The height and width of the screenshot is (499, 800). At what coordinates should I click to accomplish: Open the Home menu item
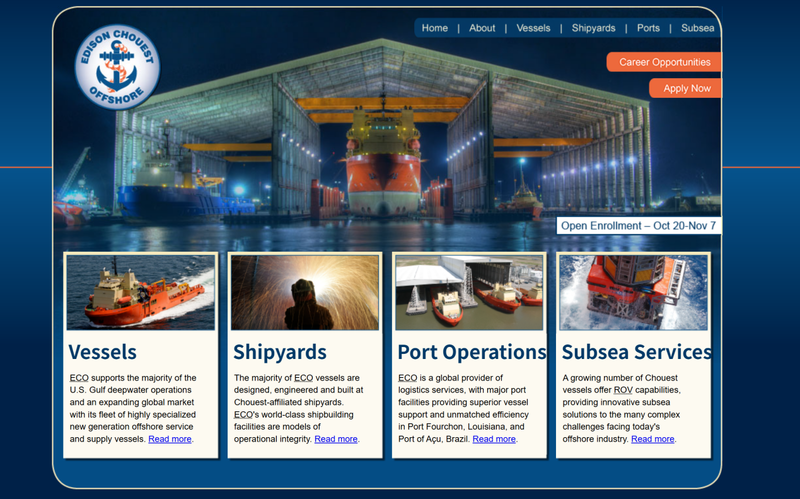[x=434, y=28]
